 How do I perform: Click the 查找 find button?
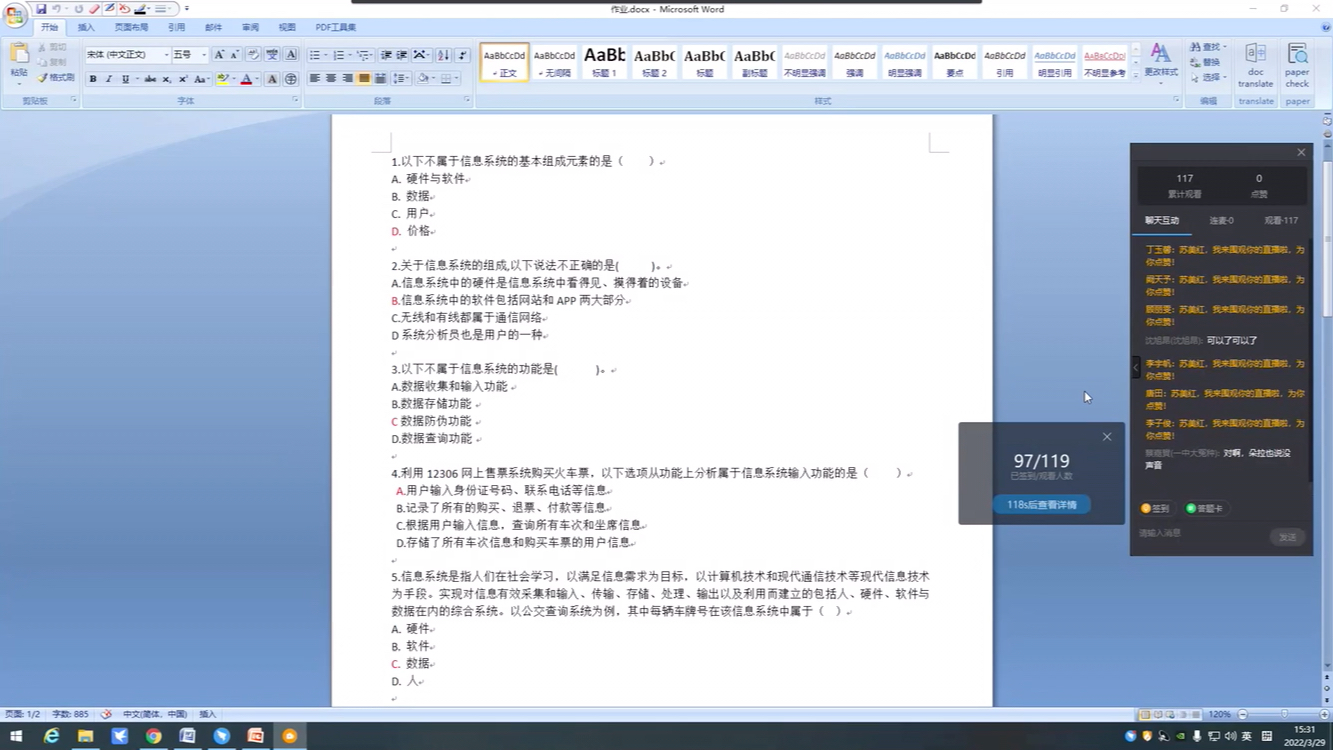pos(1208,47)
